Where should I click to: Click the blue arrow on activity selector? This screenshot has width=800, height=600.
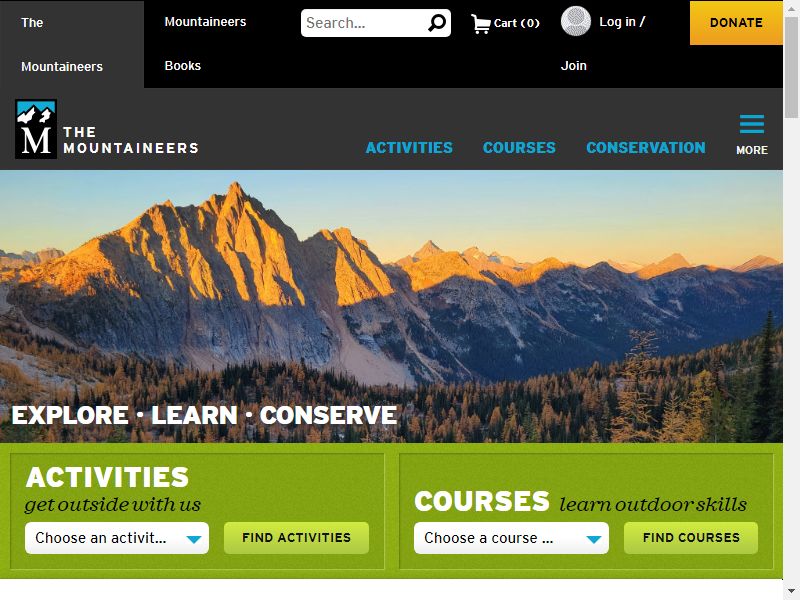pos(194,539)
